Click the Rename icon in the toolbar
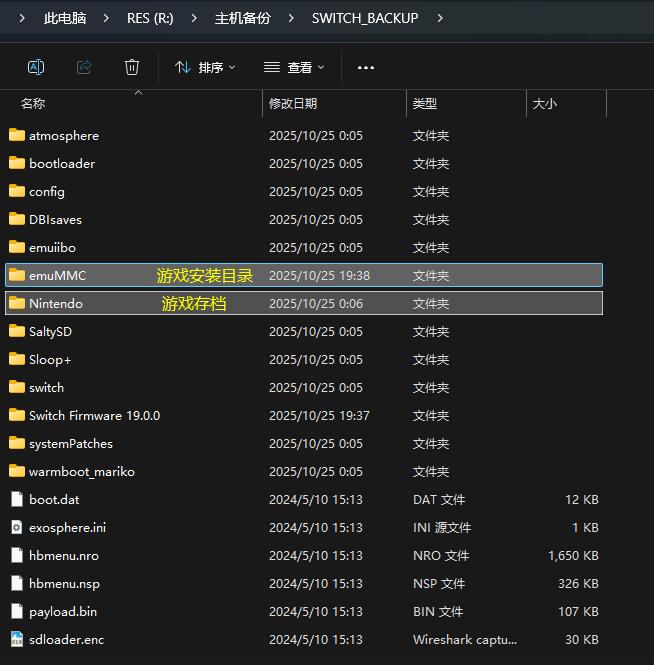The height and width of the screenshot is (665, 654). 36,67
